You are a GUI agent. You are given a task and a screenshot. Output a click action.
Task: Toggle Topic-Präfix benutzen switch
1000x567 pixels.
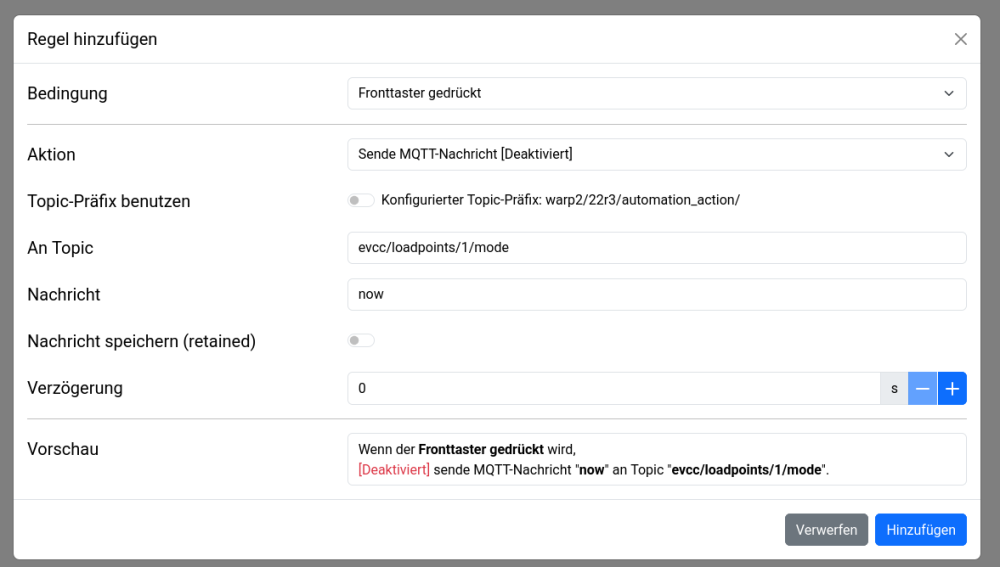(361, 200)
